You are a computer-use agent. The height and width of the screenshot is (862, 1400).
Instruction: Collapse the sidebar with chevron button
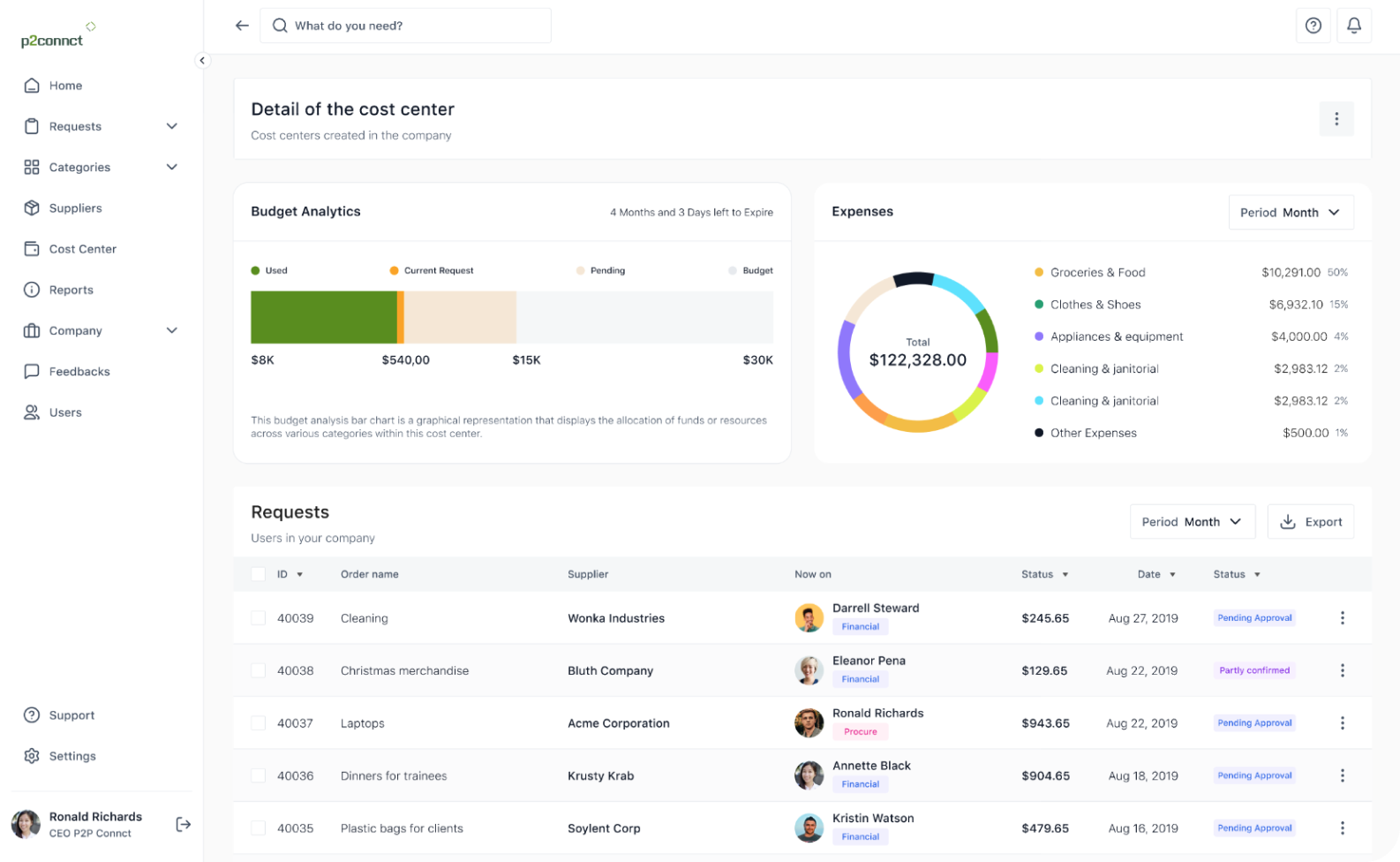[202, 61]
